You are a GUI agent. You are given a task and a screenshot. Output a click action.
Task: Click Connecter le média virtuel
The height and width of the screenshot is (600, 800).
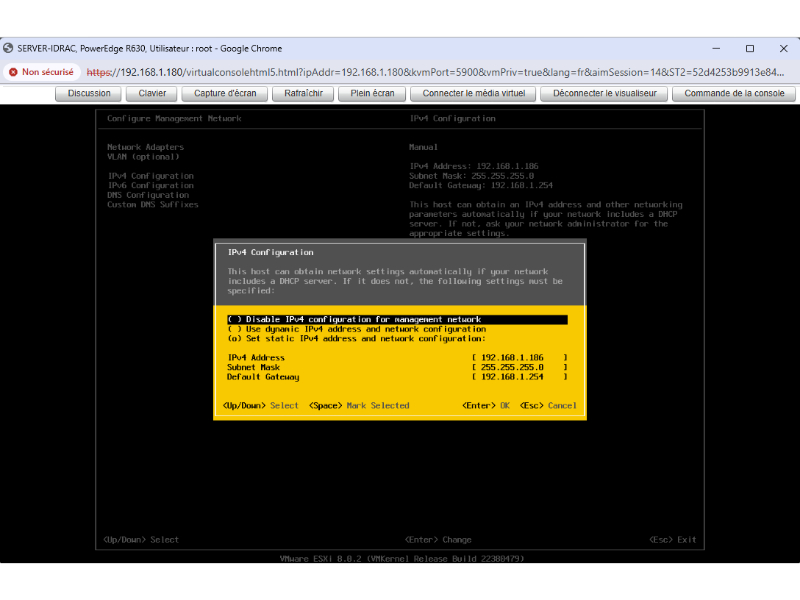(x=473, y=93)
